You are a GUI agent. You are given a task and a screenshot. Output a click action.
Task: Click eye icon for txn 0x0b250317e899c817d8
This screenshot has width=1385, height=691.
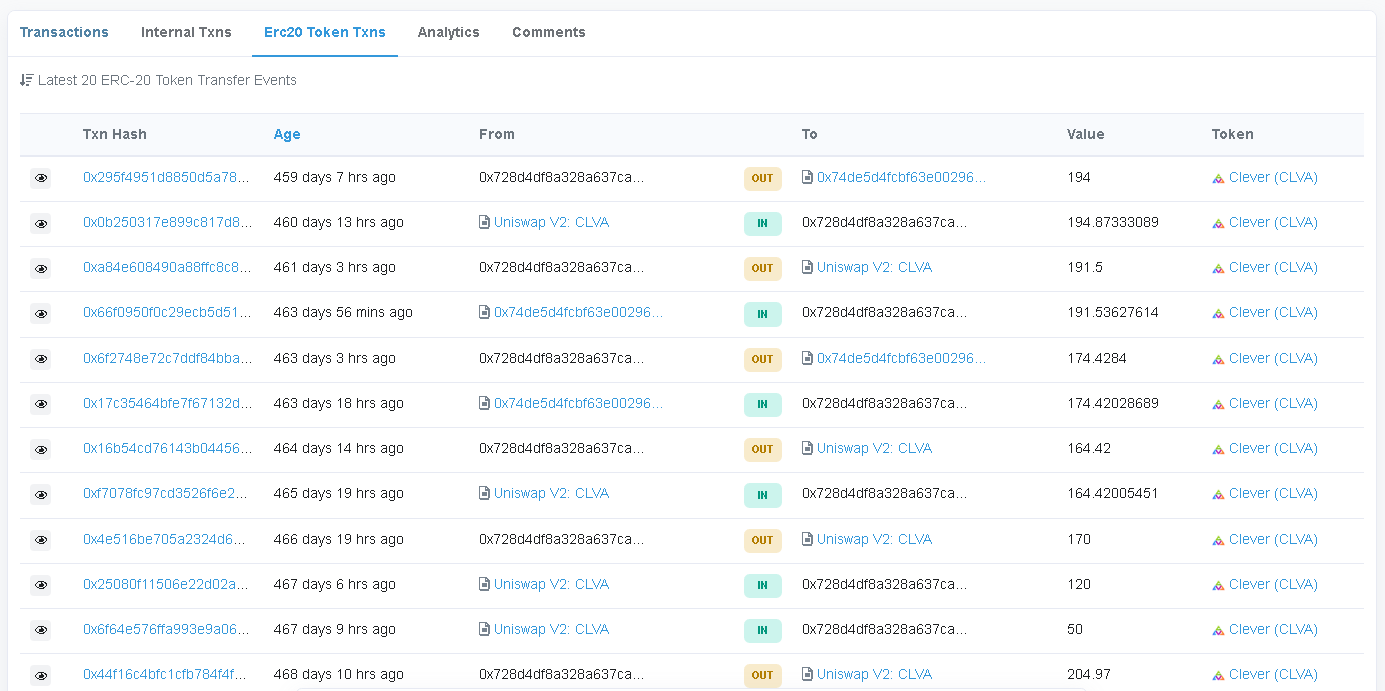pyautogui.click(x=41, y=223)
